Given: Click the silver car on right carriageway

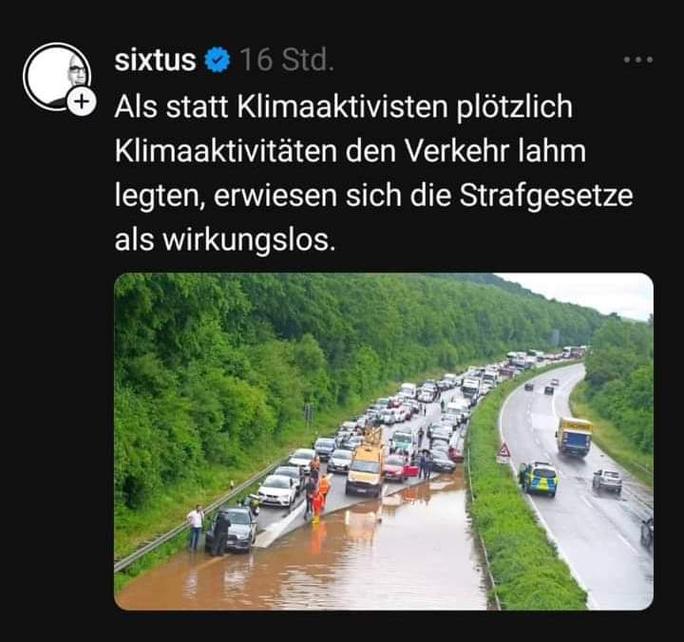Looking at the screenshot, I should tap(607, 481).
